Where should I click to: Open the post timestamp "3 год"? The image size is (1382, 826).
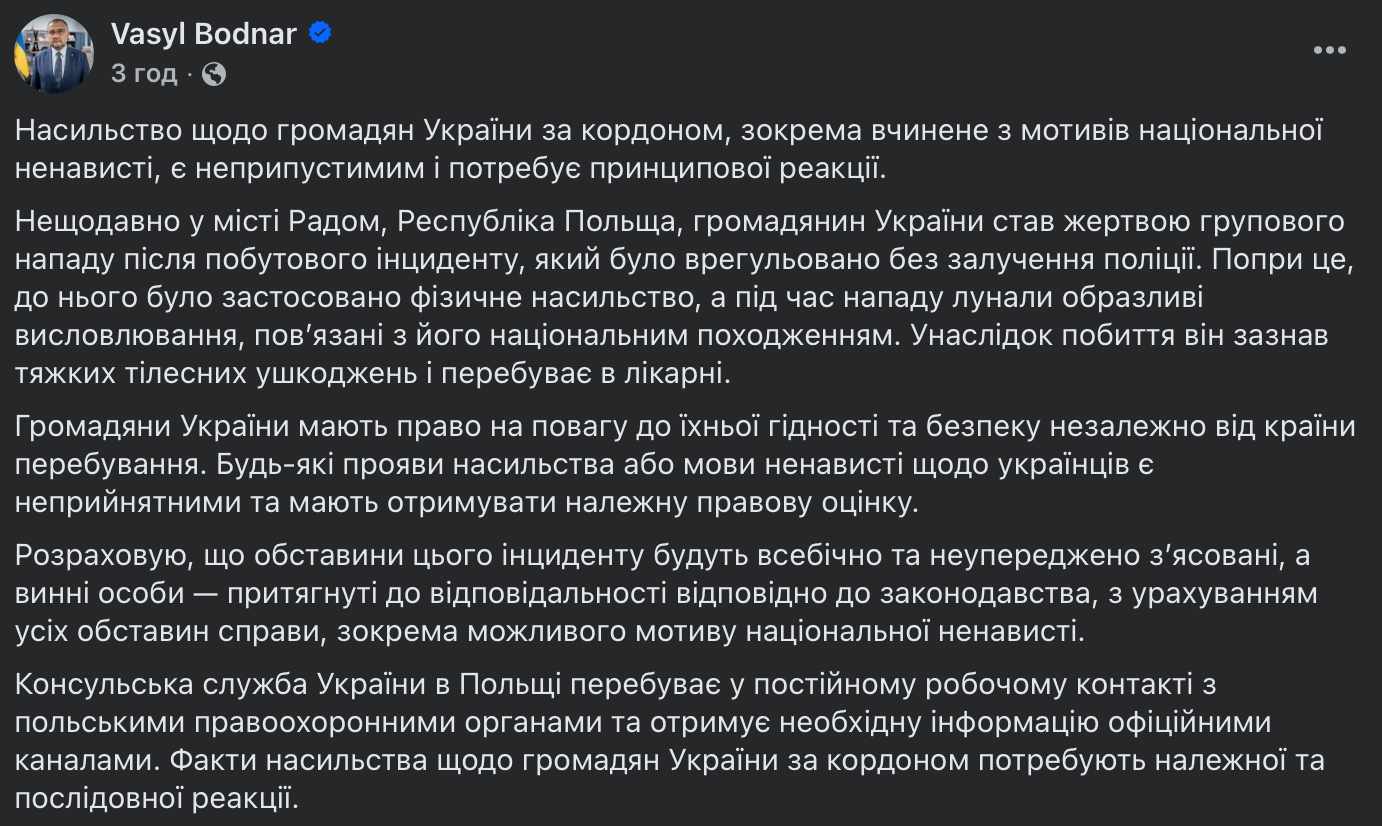coord(144,73)
